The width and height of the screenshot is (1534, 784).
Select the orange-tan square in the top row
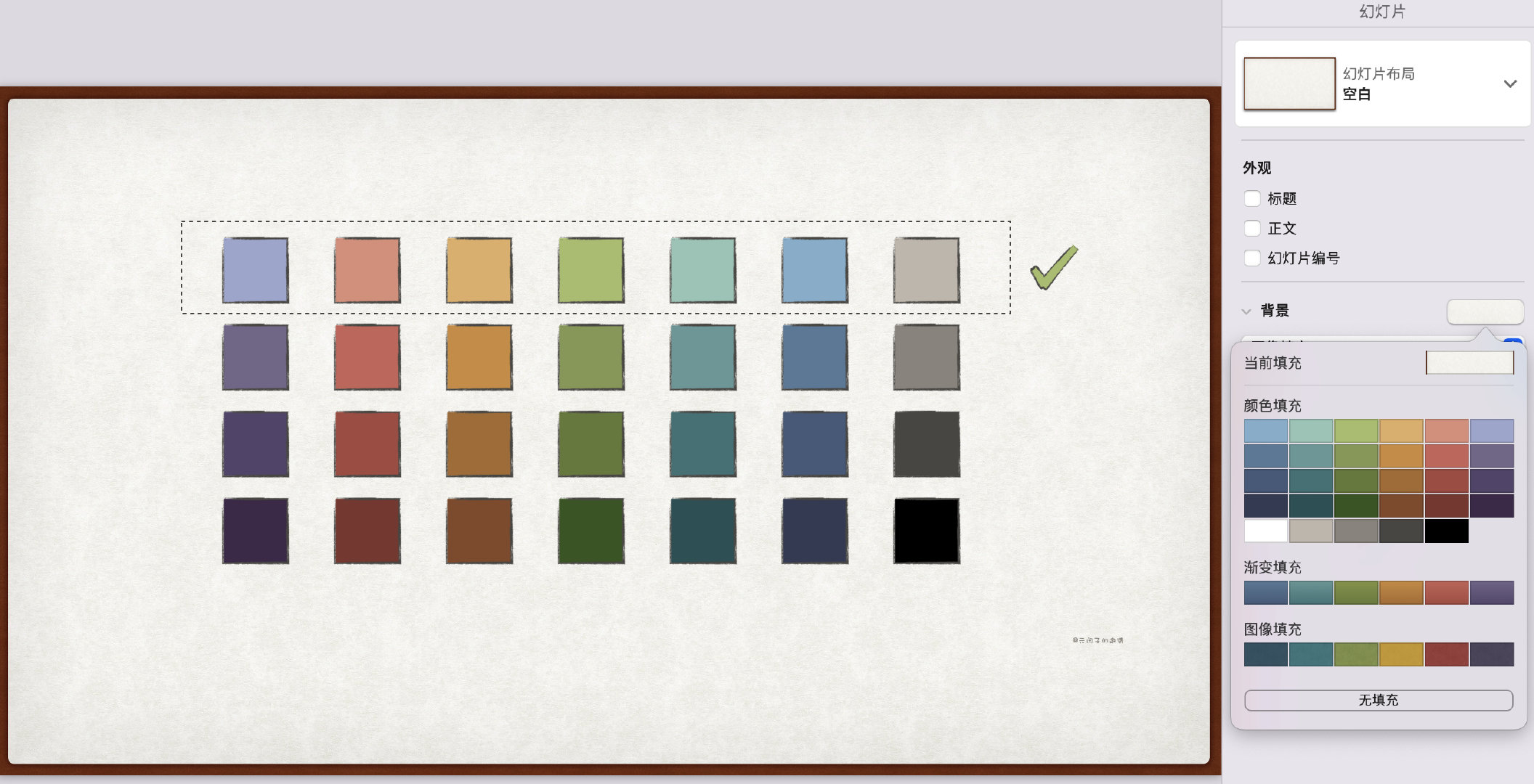point(479,270)
